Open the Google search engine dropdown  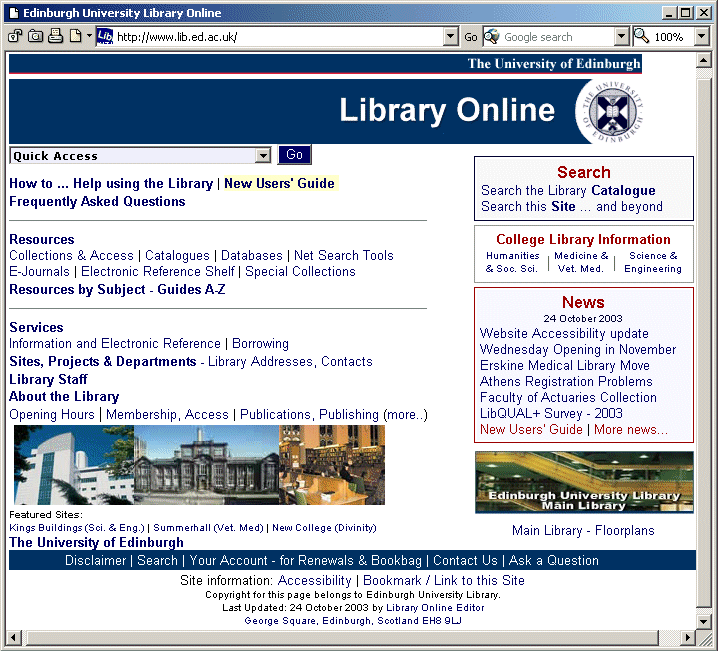pyautogui.click(x=621, y=37)
